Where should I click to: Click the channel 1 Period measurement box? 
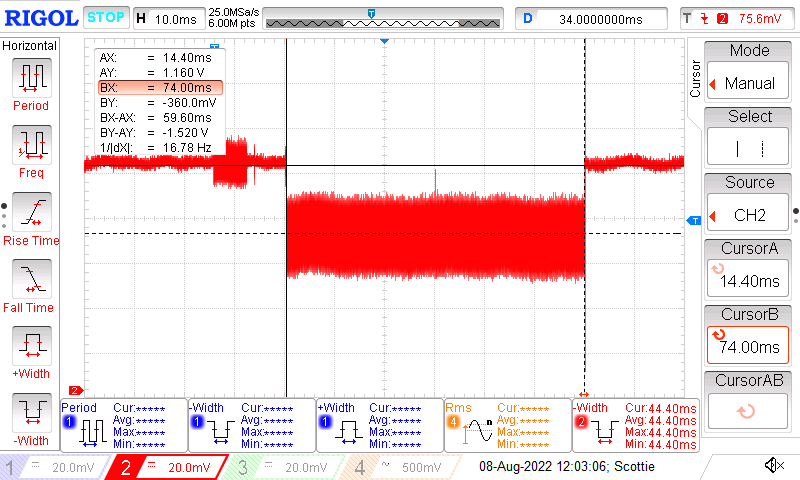pyautogui.click(x=124, y=425)
